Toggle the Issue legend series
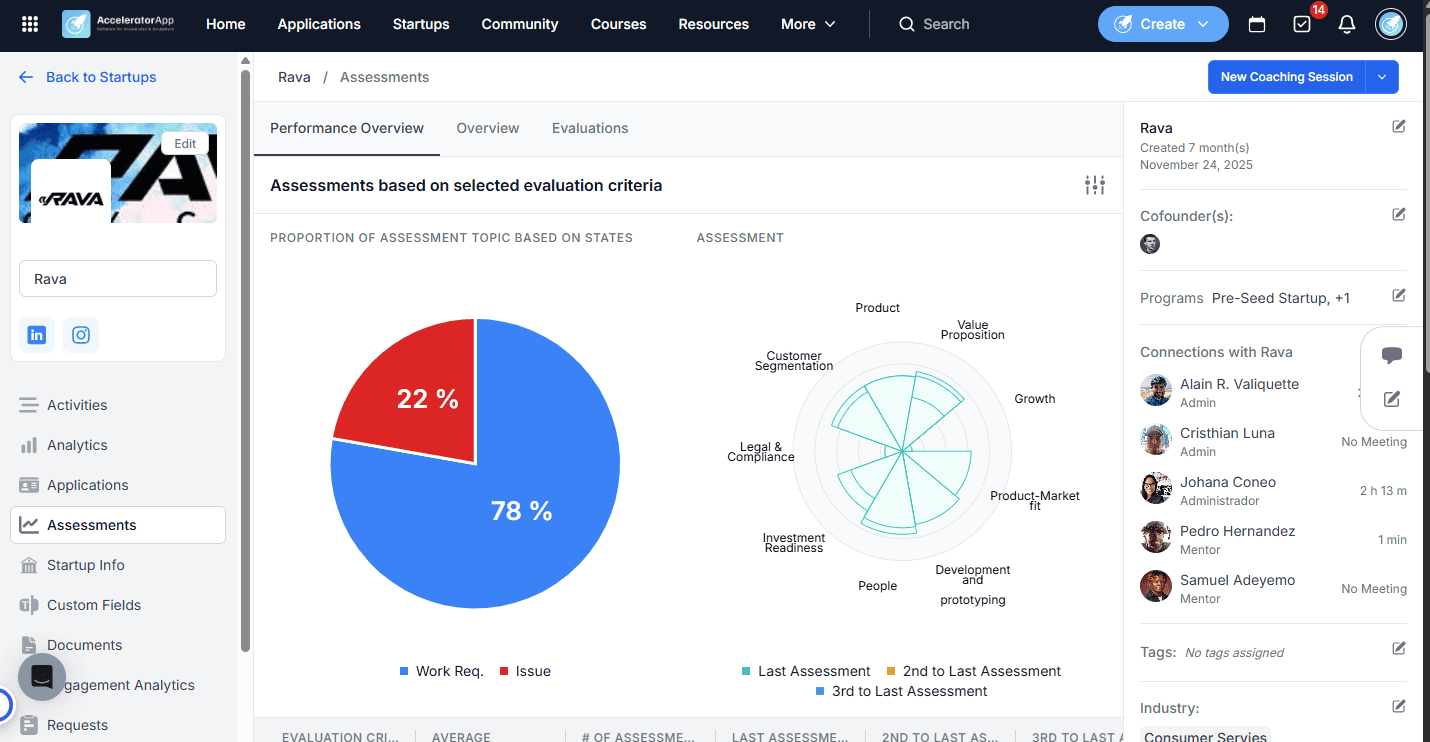Image resolution: width=1430 pixels, height=742 pixels. (x=525, y=671)
